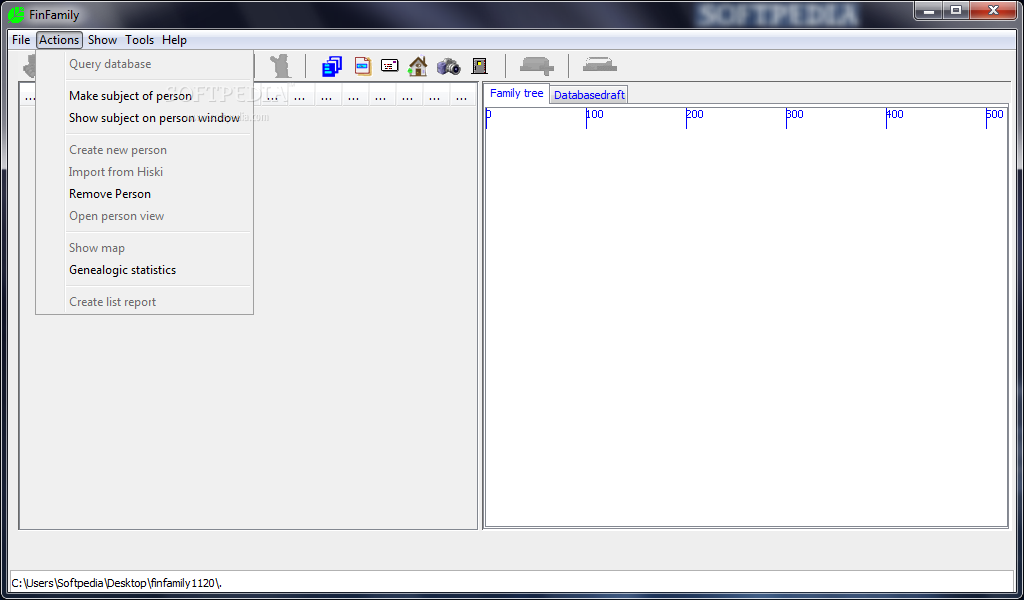Close the FinFamily window
This screenshot has height=600, width=1024.
pos(993,10)
